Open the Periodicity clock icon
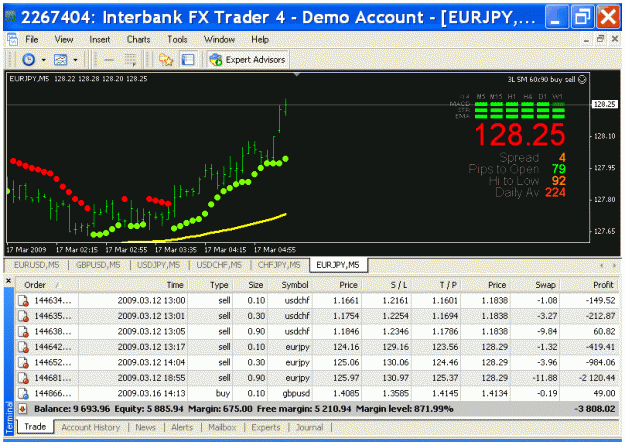Screen dimensions: 625x442 [28, 60]
